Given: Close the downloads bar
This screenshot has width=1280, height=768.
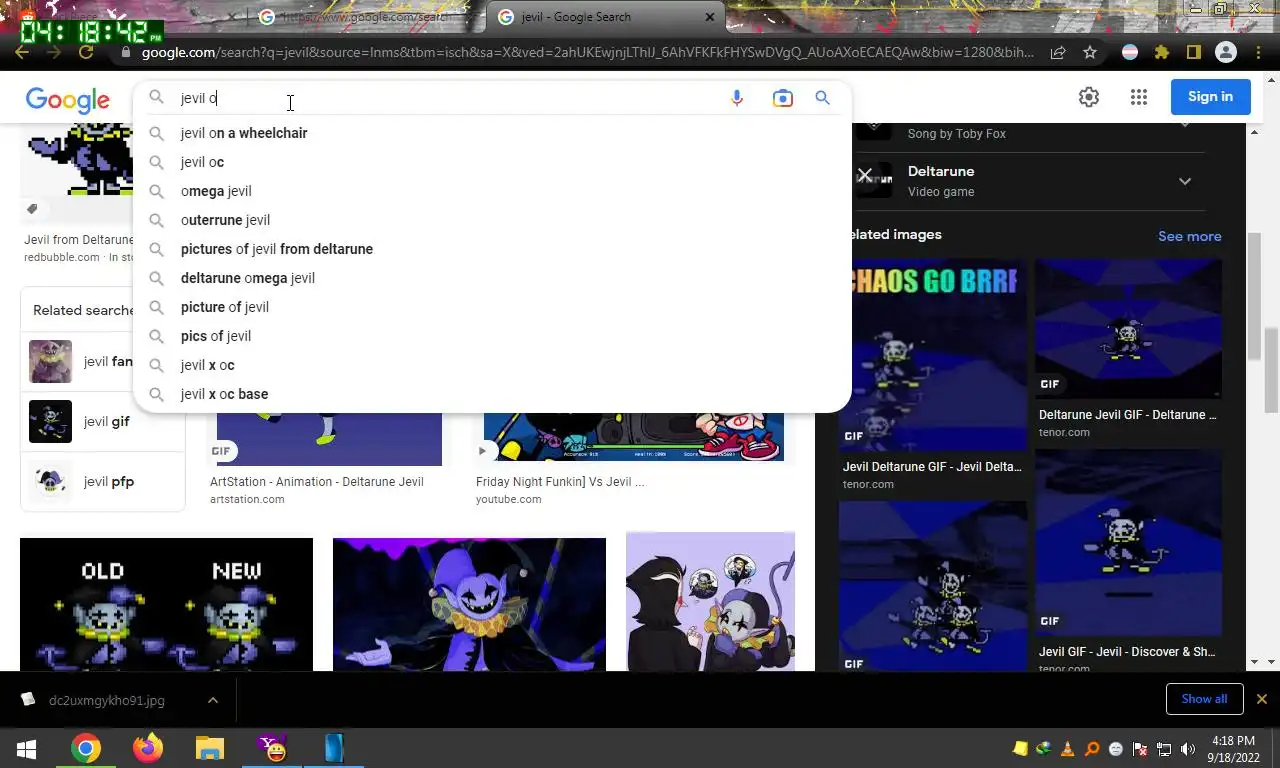Looking at the screenshot, I should (1262, 699).
